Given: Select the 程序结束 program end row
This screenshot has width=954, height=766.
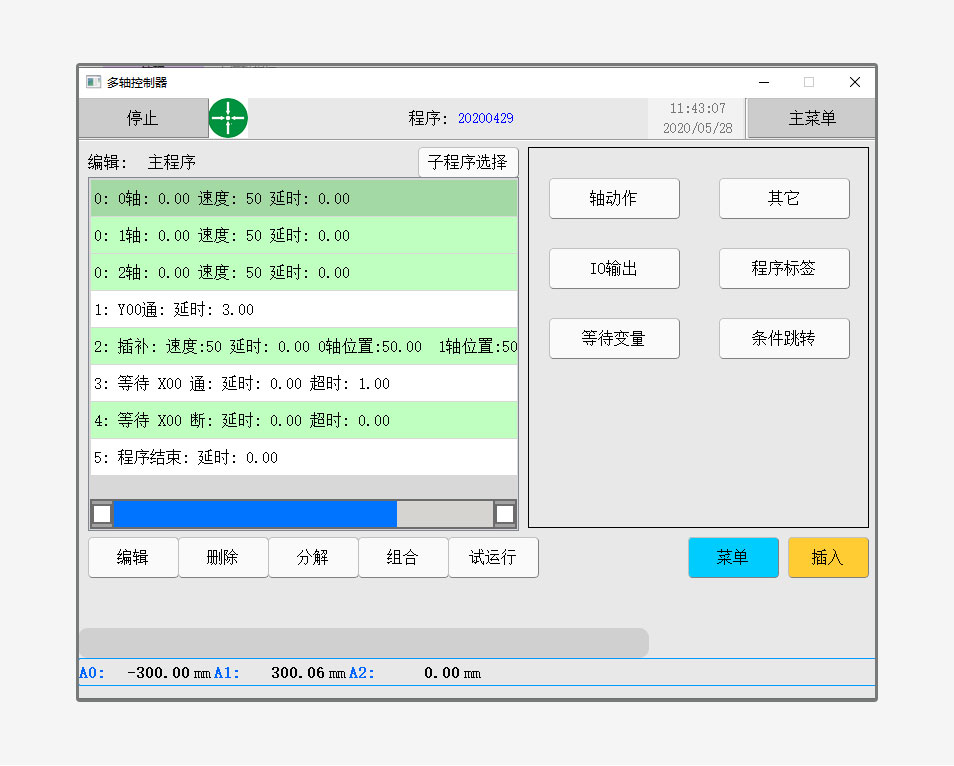Looking at the screenshot, I should [x=304, y=457].
